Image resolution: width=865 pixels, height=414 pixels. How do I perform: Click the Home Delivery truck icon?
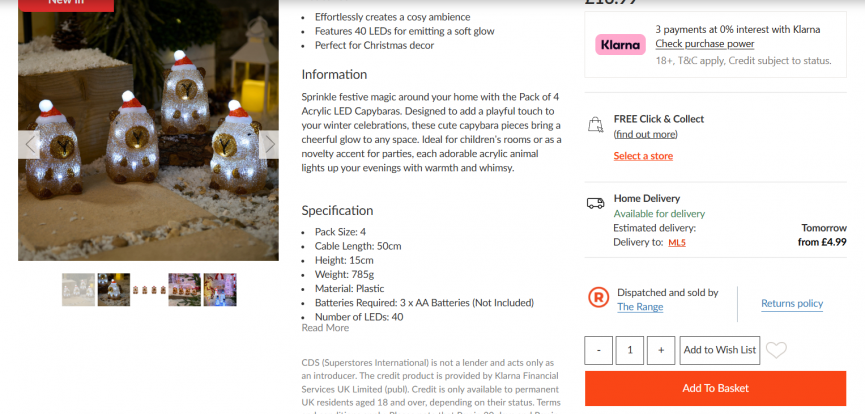click(x=595, y=203)
